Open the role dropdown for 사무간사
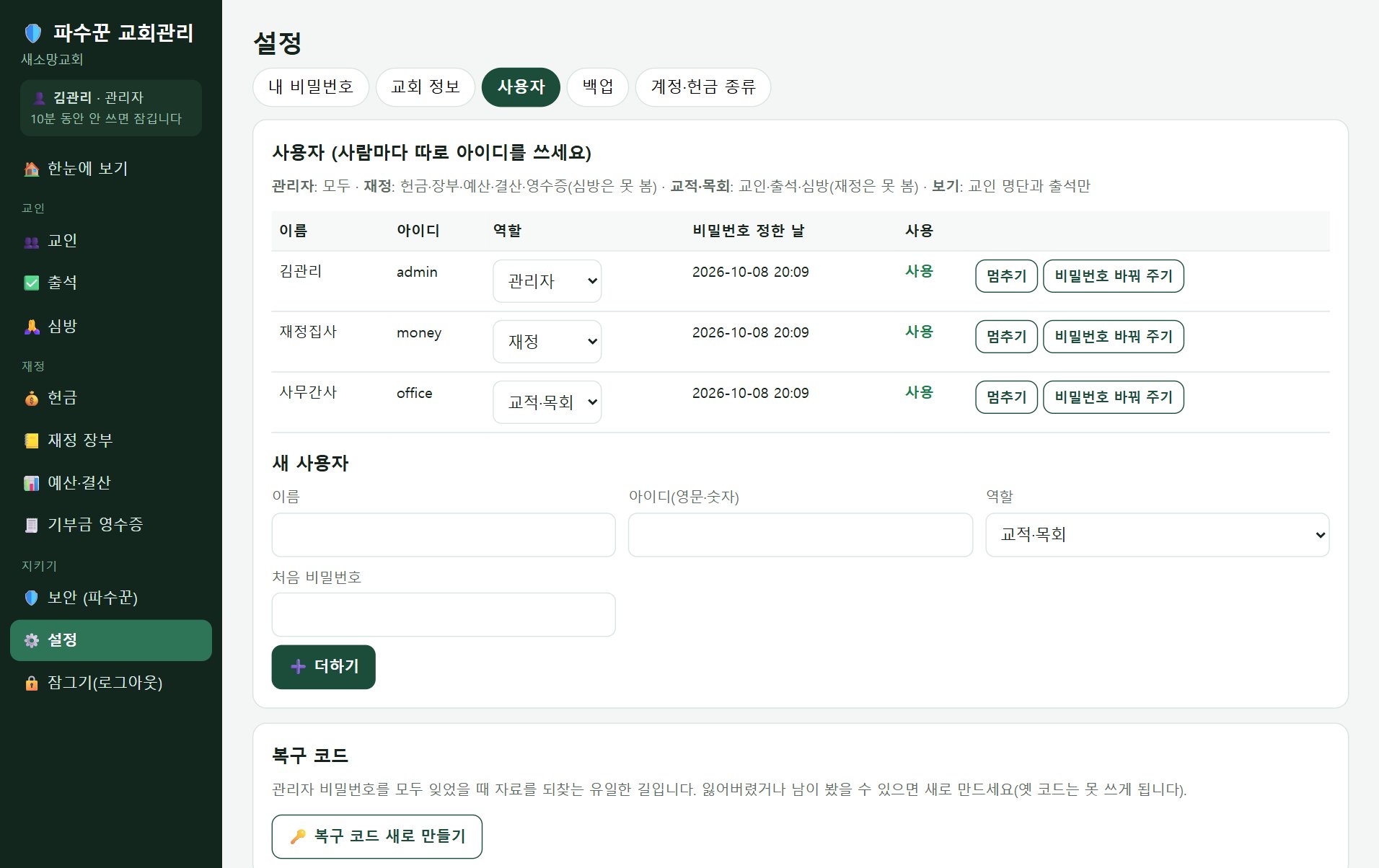 547,402
